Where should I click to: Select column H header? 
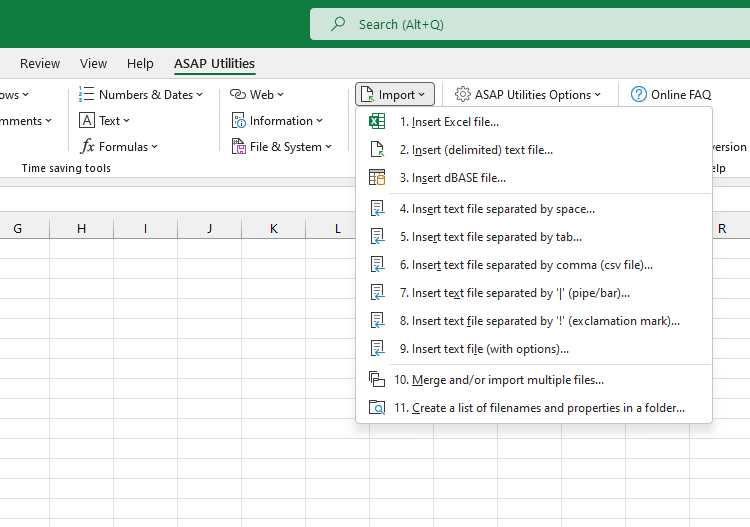(x=81, y=229)
